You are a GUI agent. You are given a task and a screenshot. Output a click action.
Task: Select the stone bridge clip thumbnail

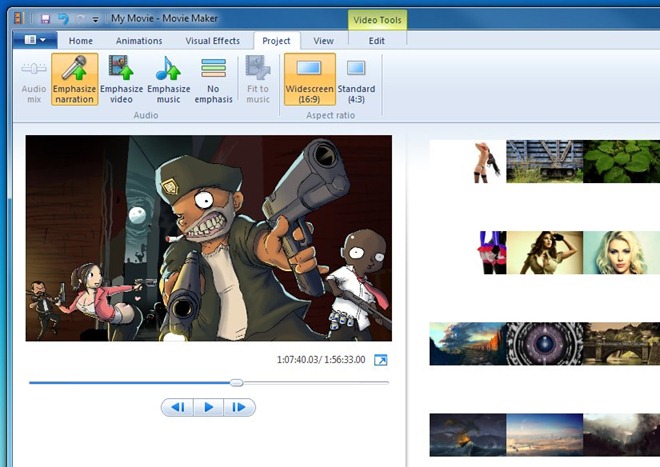[621, 344]
